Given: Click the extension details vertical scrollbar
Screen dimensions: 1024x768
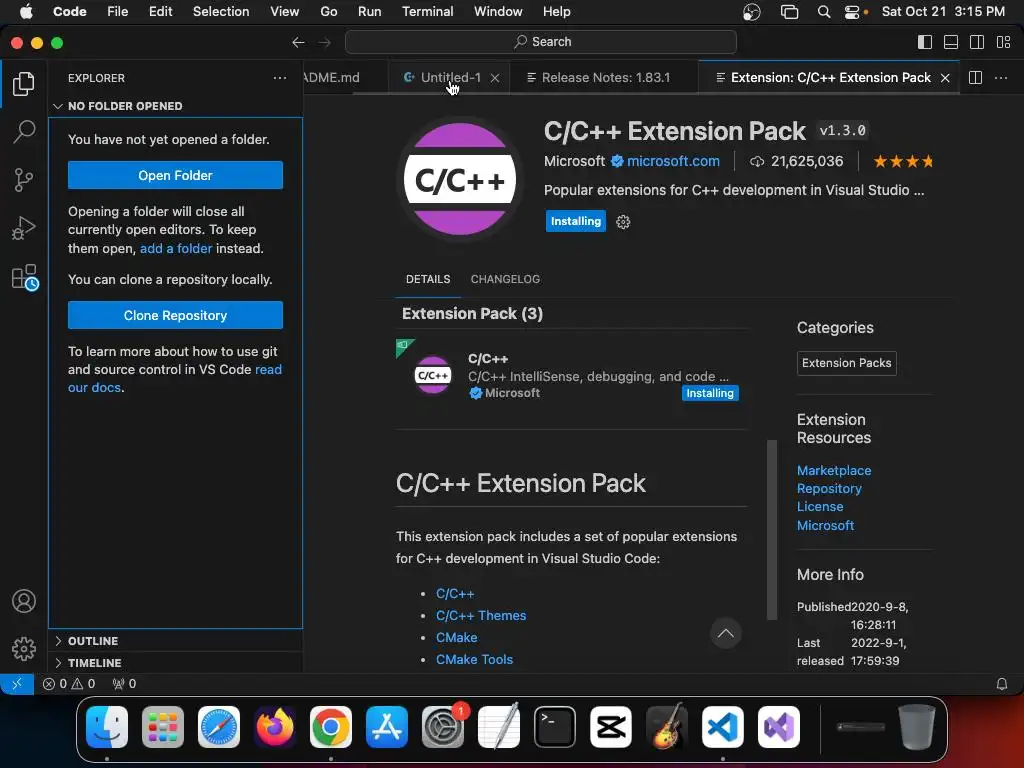Looking at the screenshot, I should [x=772, y=530].
